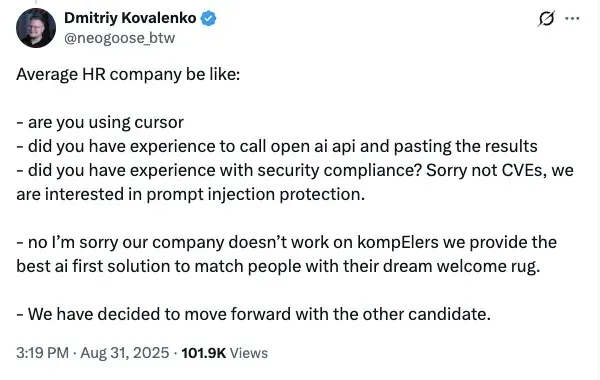600x380 pixels.
Task: Click the word 'kompElers' in the post
Action: point(398,243)
